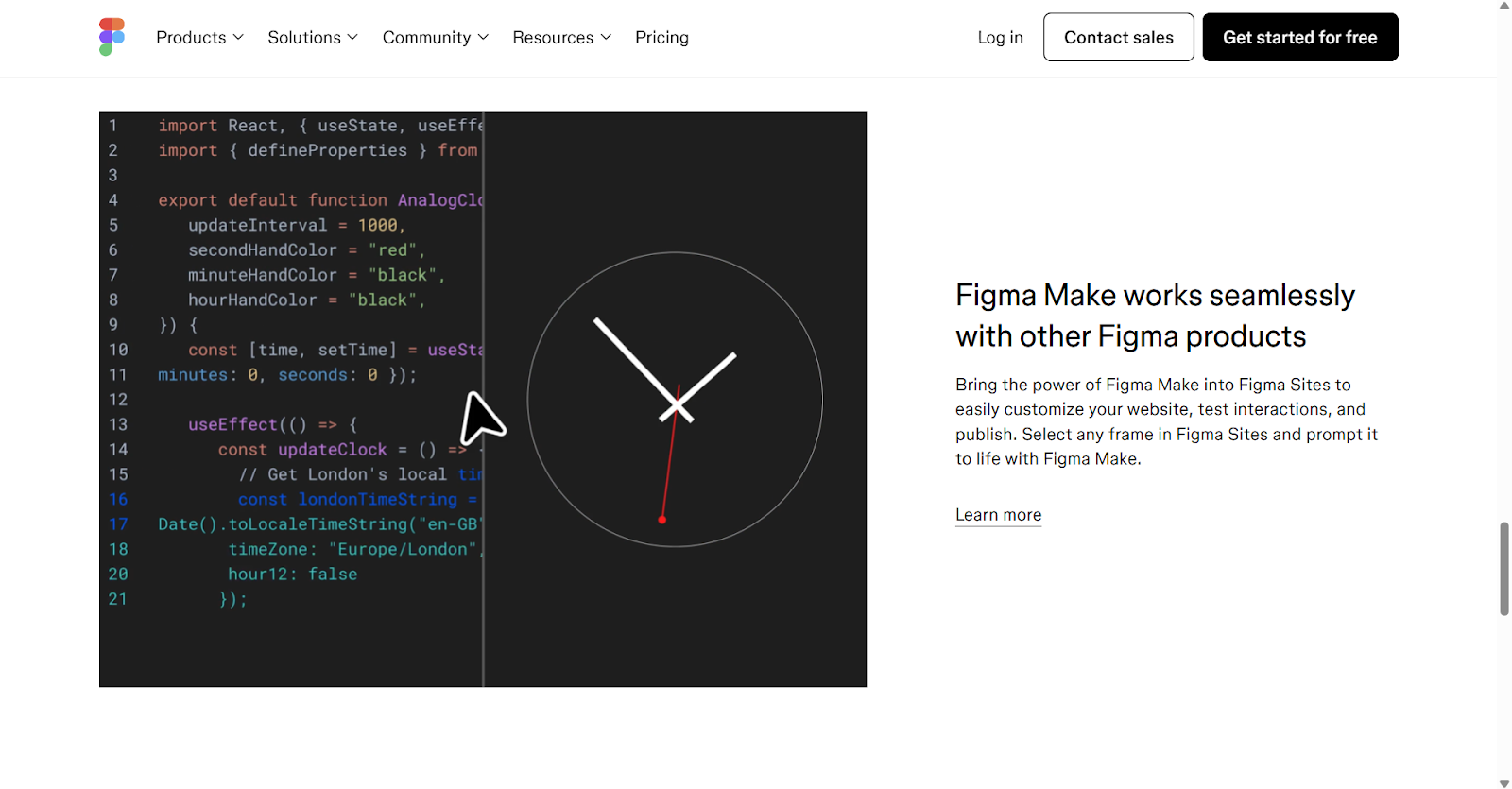Click code line 'minuteHandColor = "black"'
Screen dimensions: 1512x789
tap(317, 275)
